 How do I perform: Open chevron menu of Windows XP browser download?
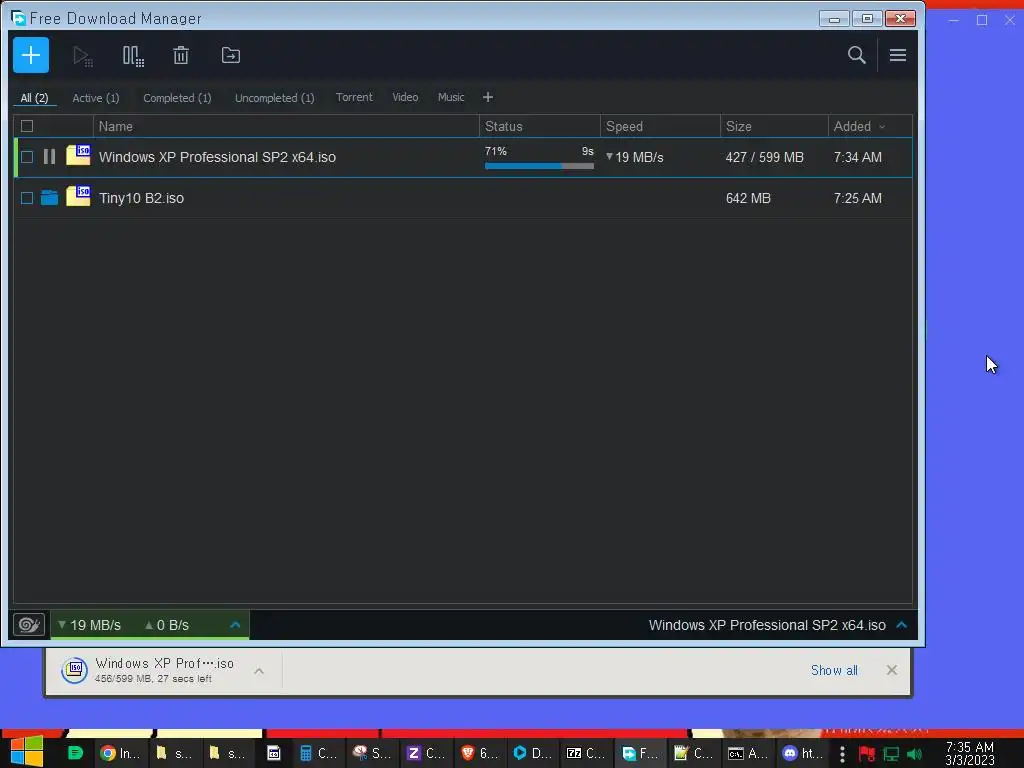pyautogui.click(x=259, y=671)
